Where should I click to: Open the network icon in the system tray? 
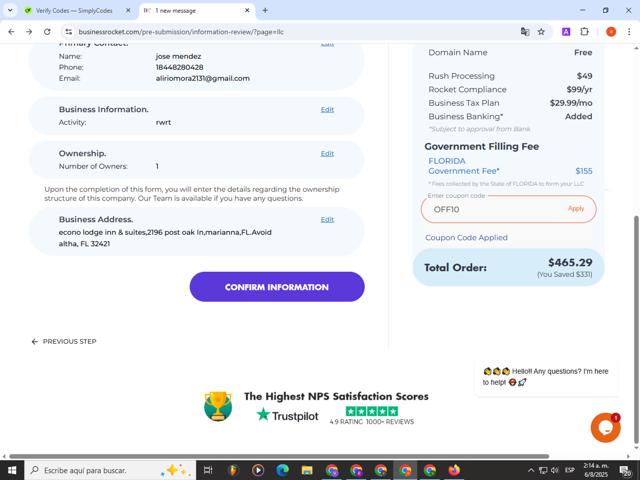click(x=543, y=470)
